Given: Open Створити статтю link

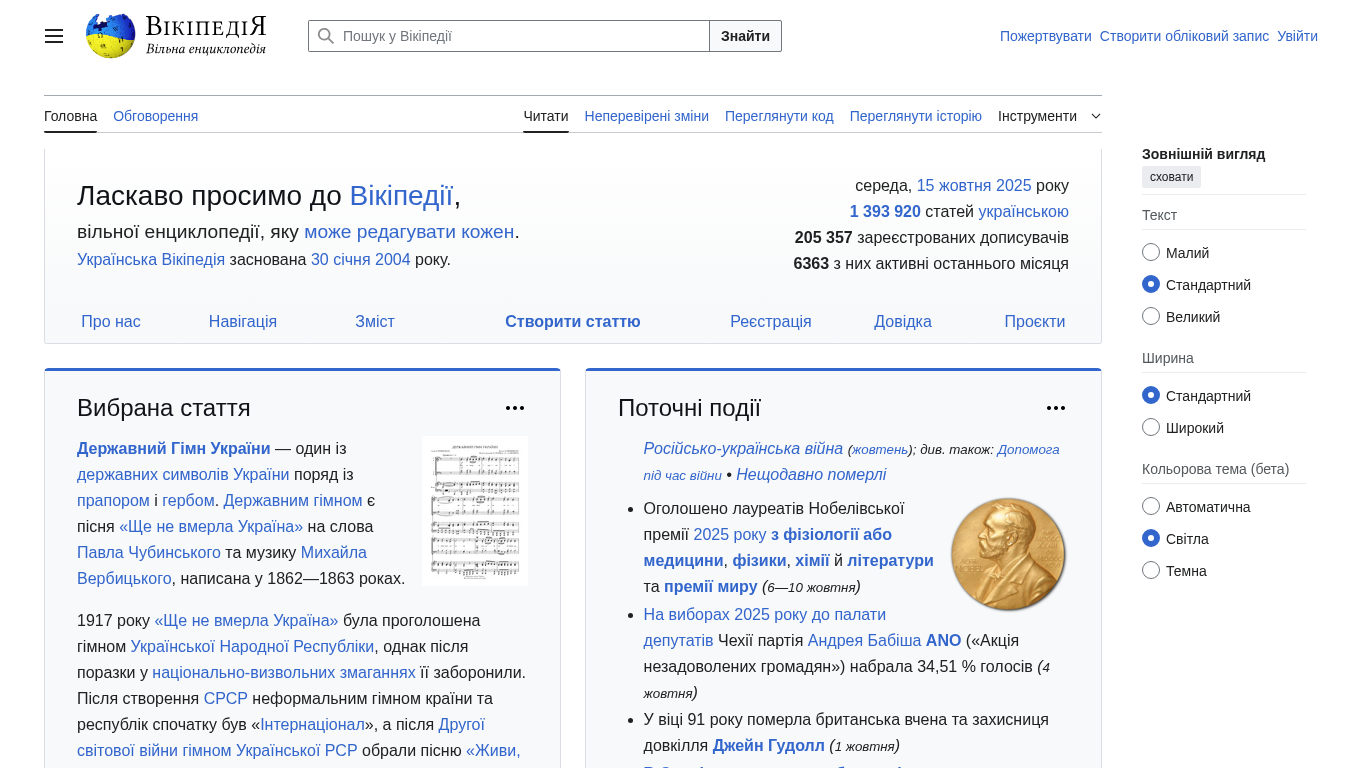Looking at the screenshot, I should (x=572, y=322).
